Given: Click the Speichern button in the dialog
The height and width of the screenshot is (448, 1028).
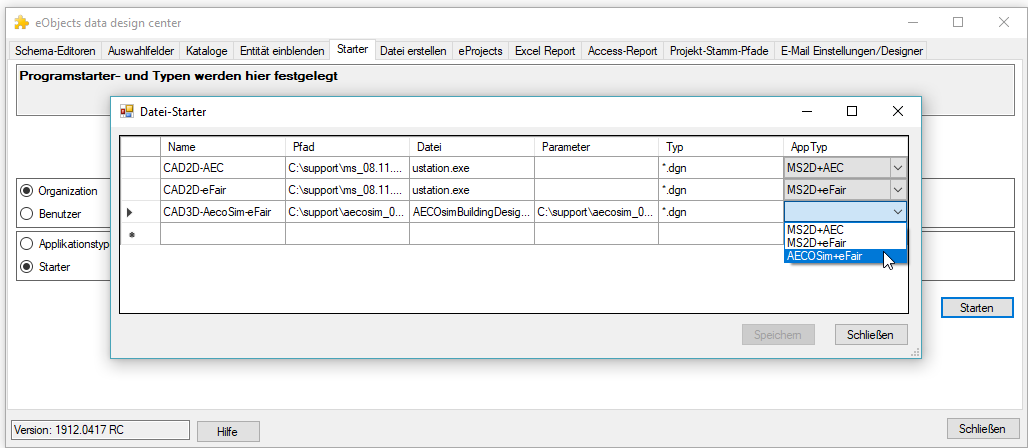Looking at the screenshot, I should pyautogui.click(x=778, y=335).
